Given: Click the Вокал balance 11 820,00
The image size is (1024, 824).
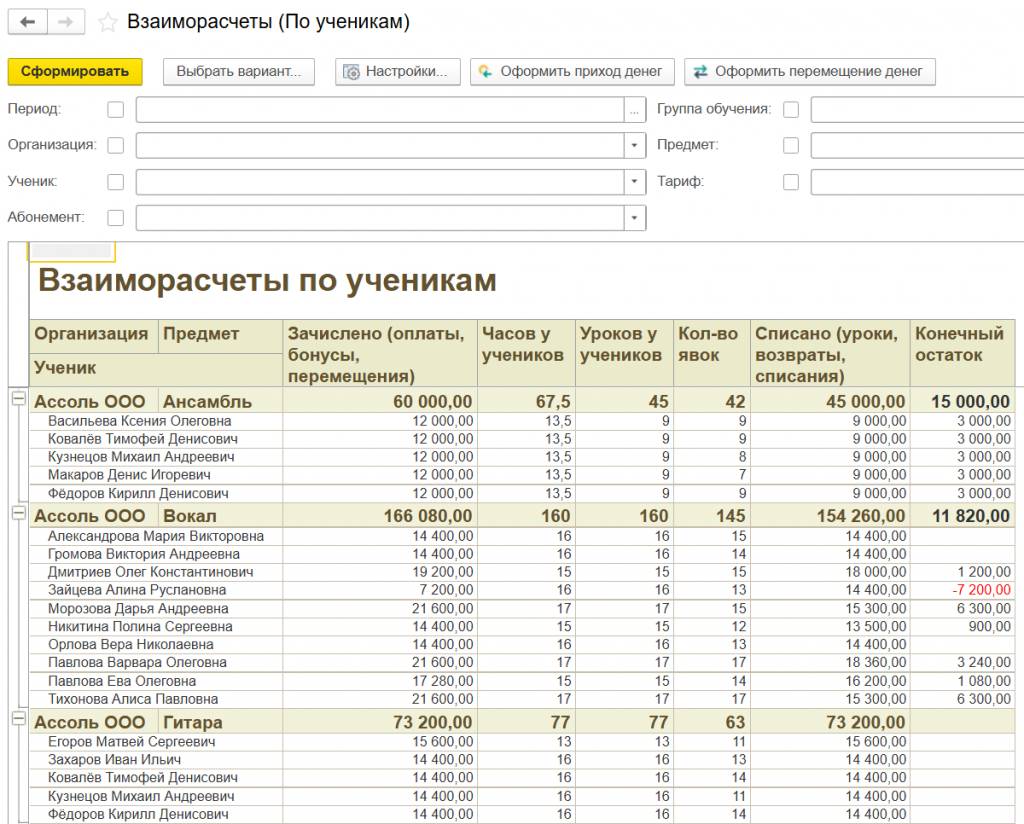Looking at the screenshot, I should (971, 516).
